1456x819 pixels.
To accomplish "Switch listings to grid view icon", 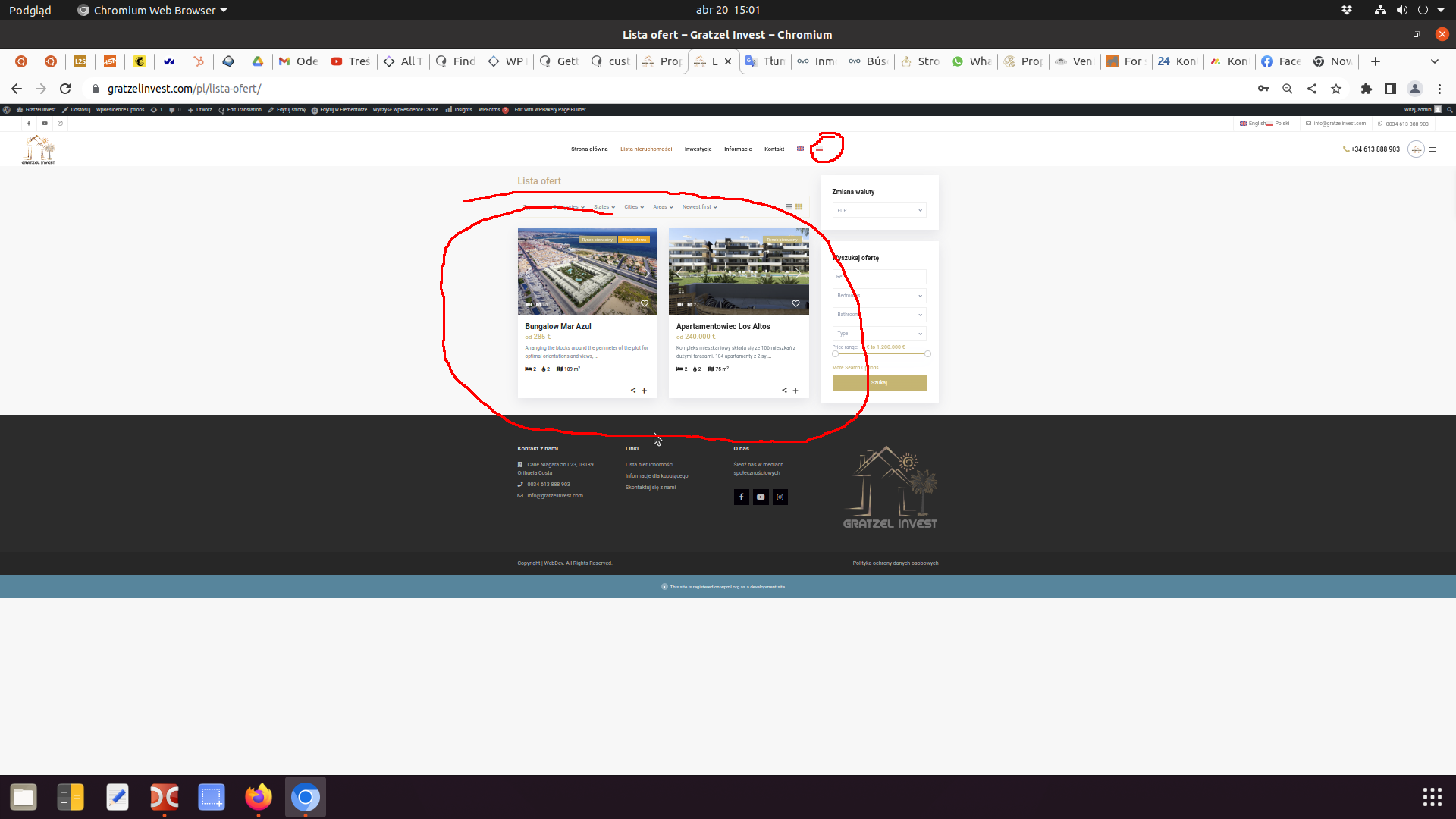I will tap(799, 206).
